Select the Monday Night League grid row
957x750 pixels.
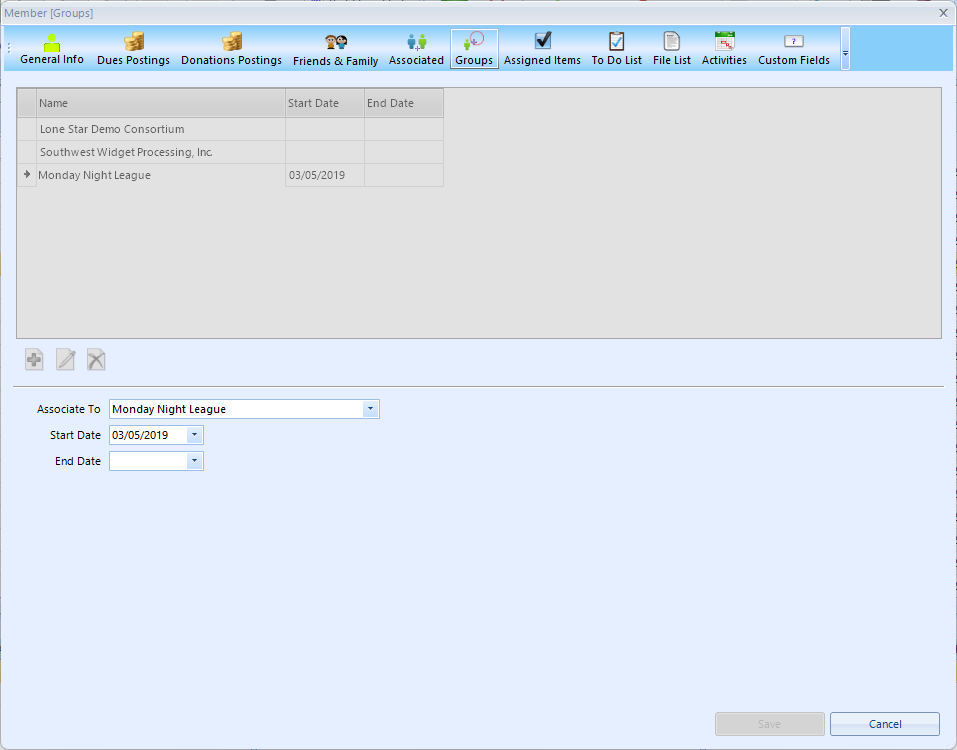[x=231, y=175]
